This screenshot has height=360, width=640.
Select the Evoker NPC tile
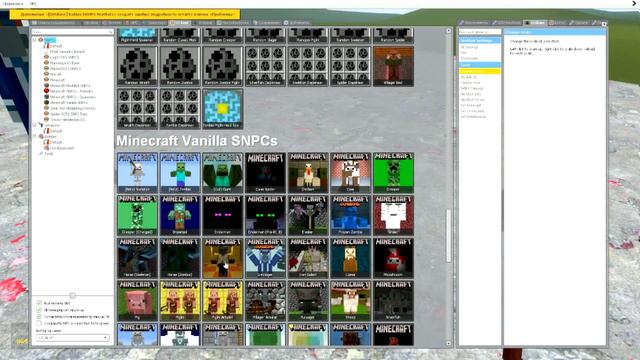pos(308,215)
